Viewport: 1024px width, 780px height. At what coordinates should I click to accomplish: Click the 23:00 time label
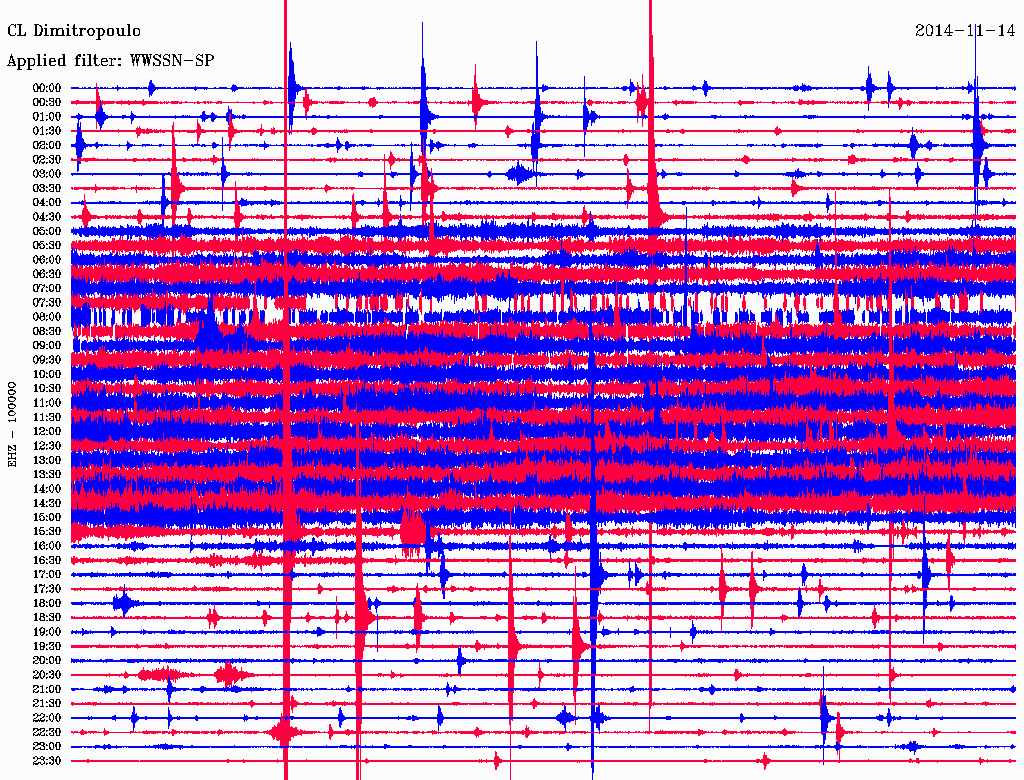[x=47, y=747]
